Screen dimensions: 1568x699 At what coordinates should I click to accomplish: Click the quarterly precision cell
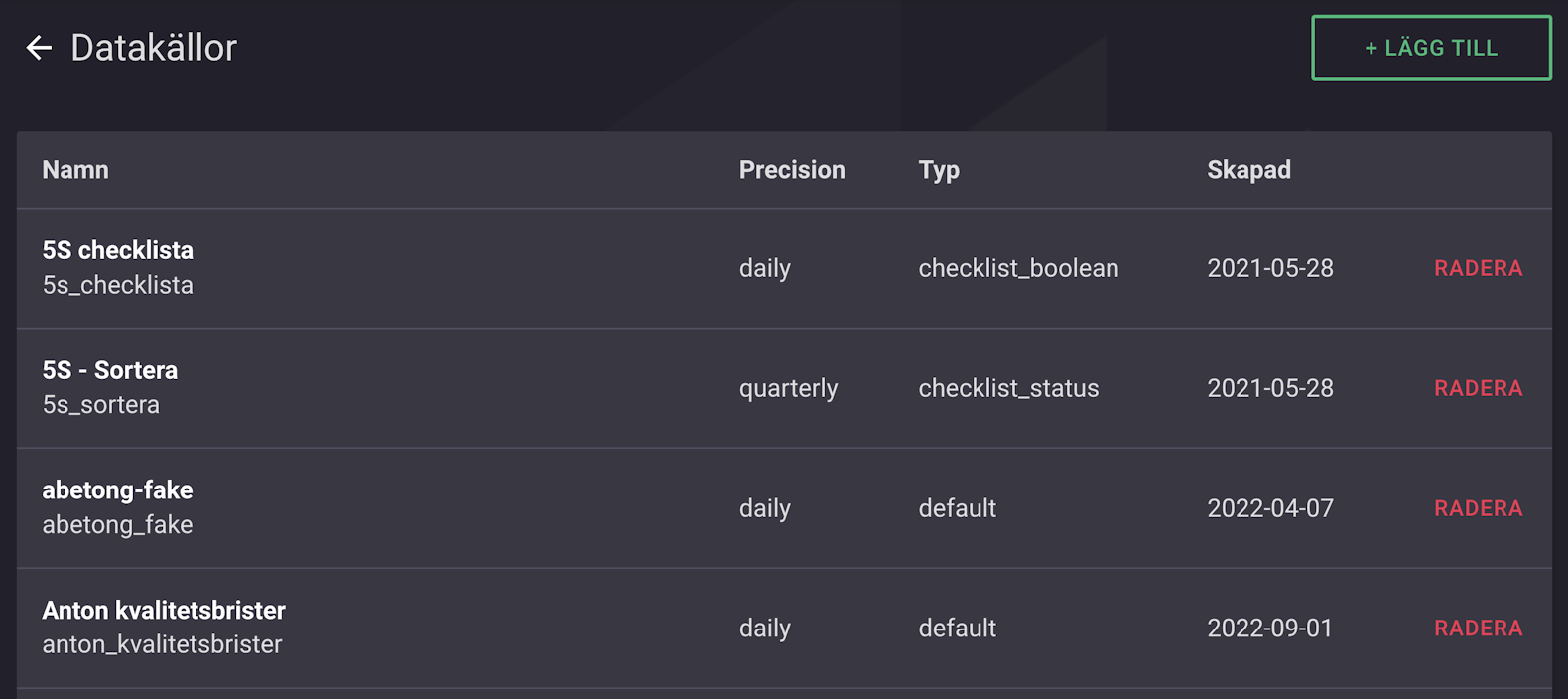click(788, 388)
